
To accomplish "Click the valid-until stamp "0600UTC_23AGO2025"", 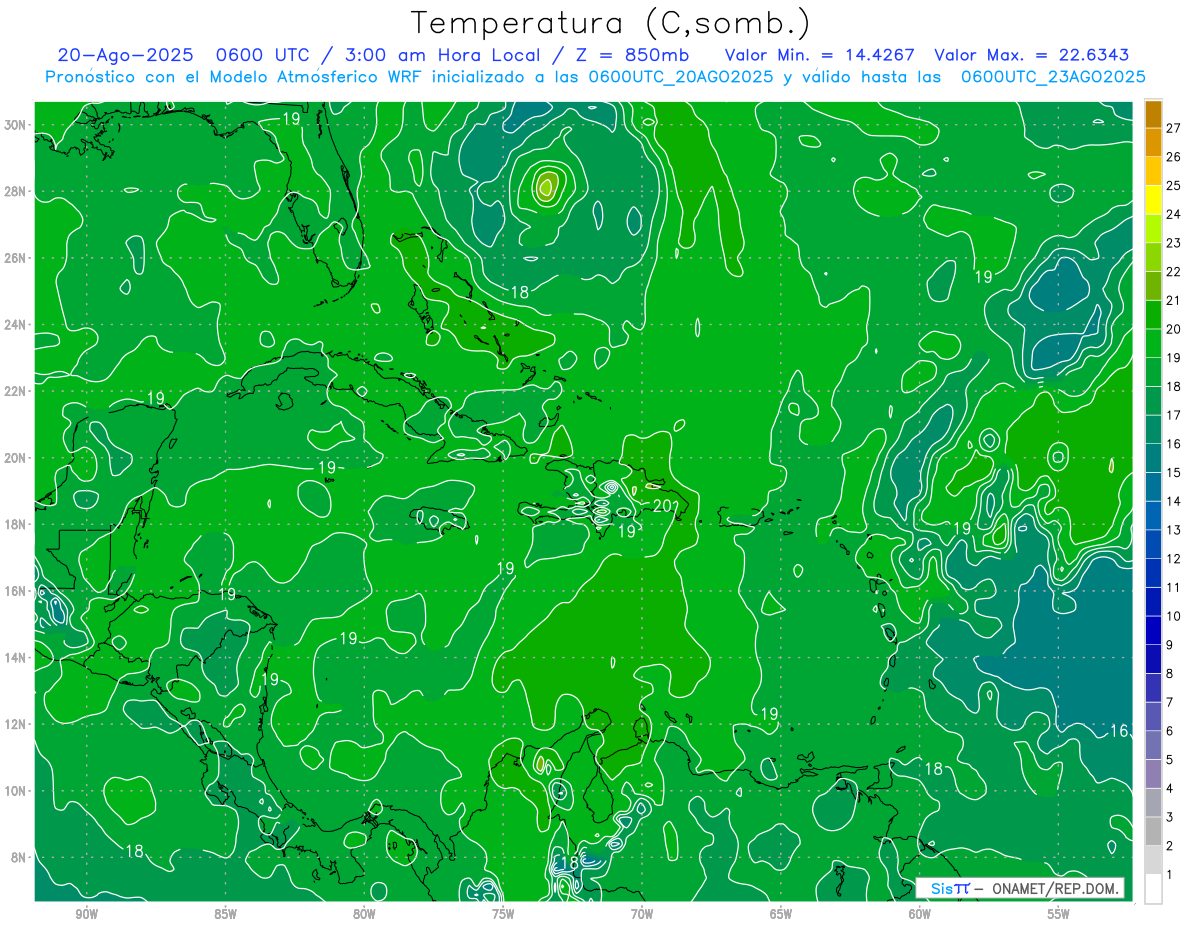I will [x=1053, y=77].
